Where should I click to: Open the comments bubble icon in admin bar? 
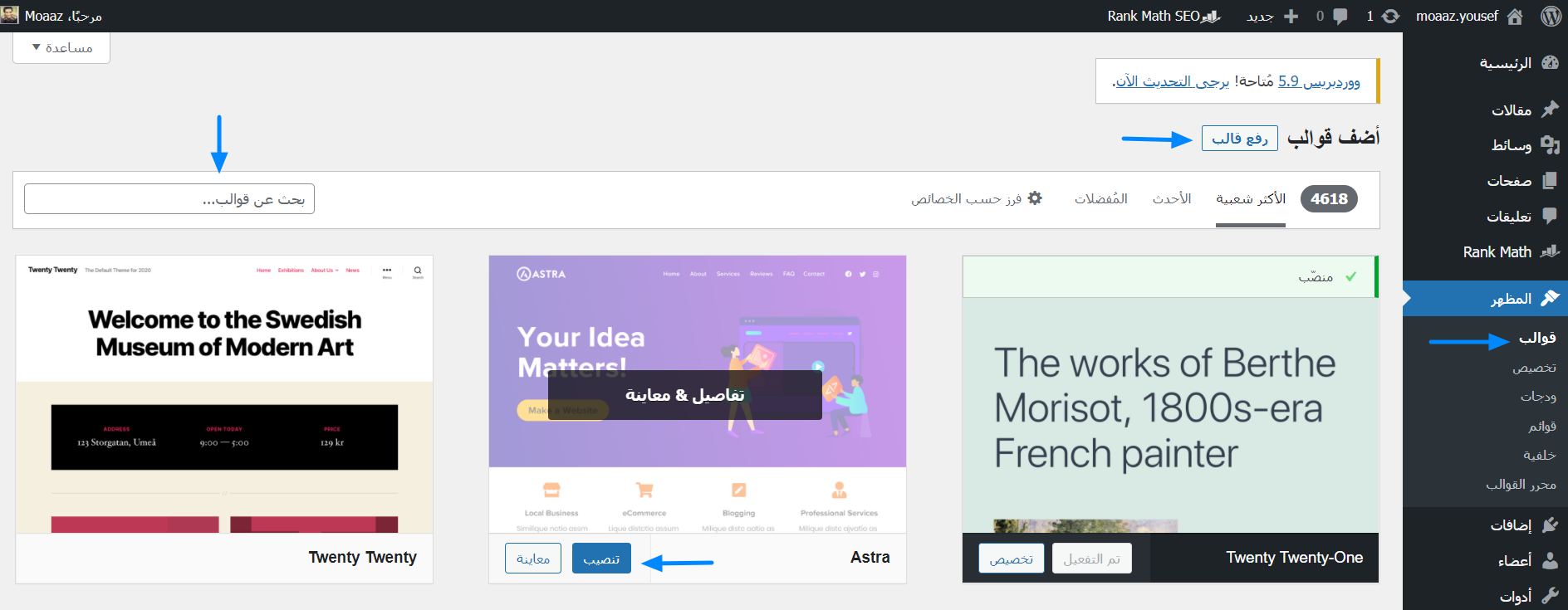[1340, 17]
